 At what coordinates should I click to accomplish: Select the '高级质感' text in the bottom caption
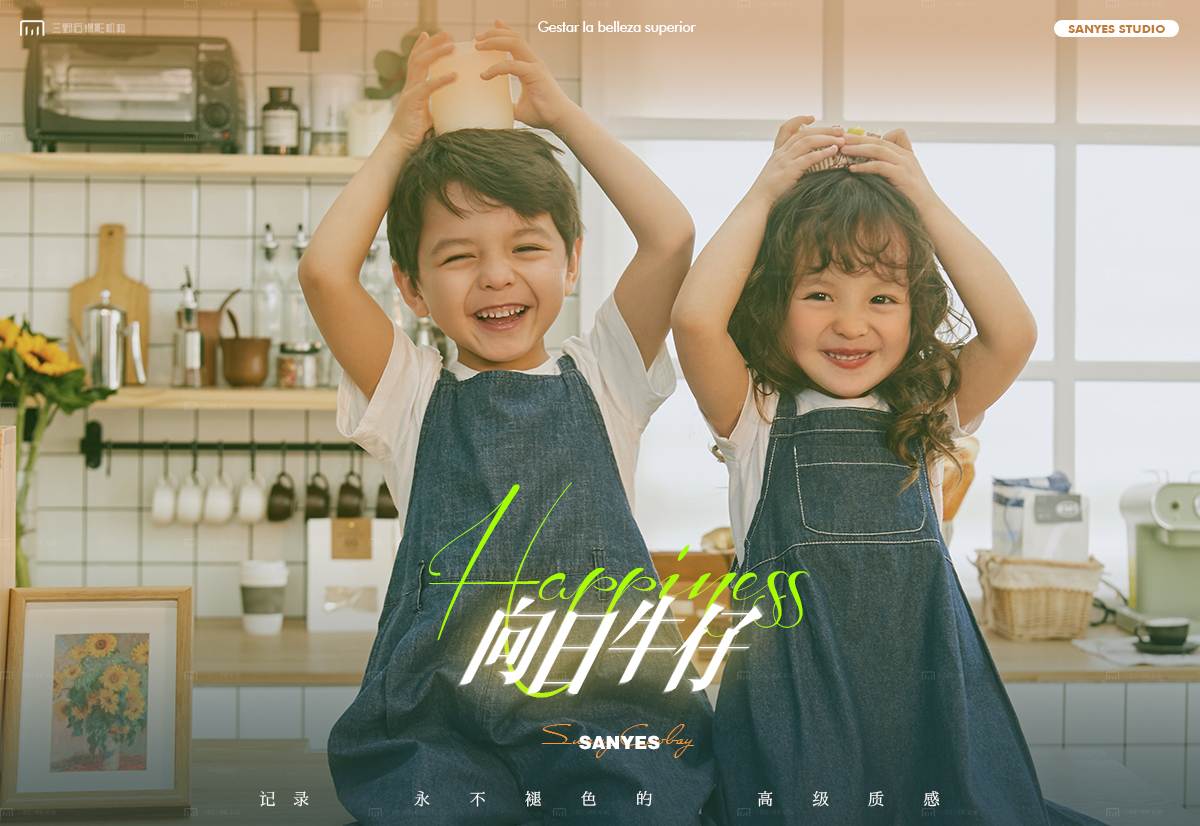click(848, 799)
